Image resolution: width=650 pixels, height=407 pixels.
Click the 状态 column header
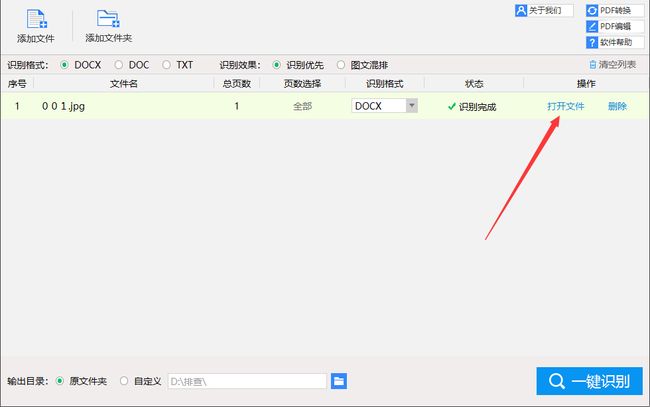tap(474, 84)
